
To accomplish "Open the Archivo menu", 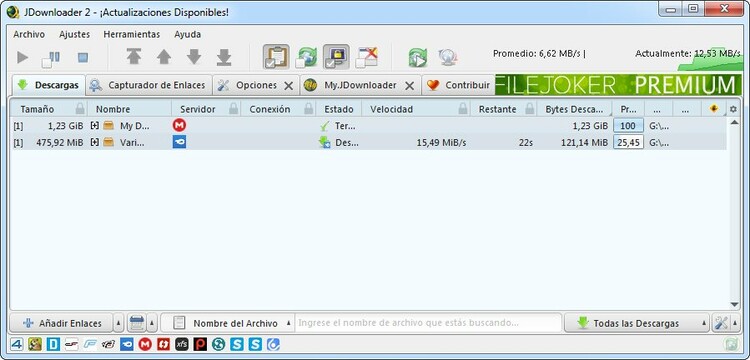I will pos(29,34).
